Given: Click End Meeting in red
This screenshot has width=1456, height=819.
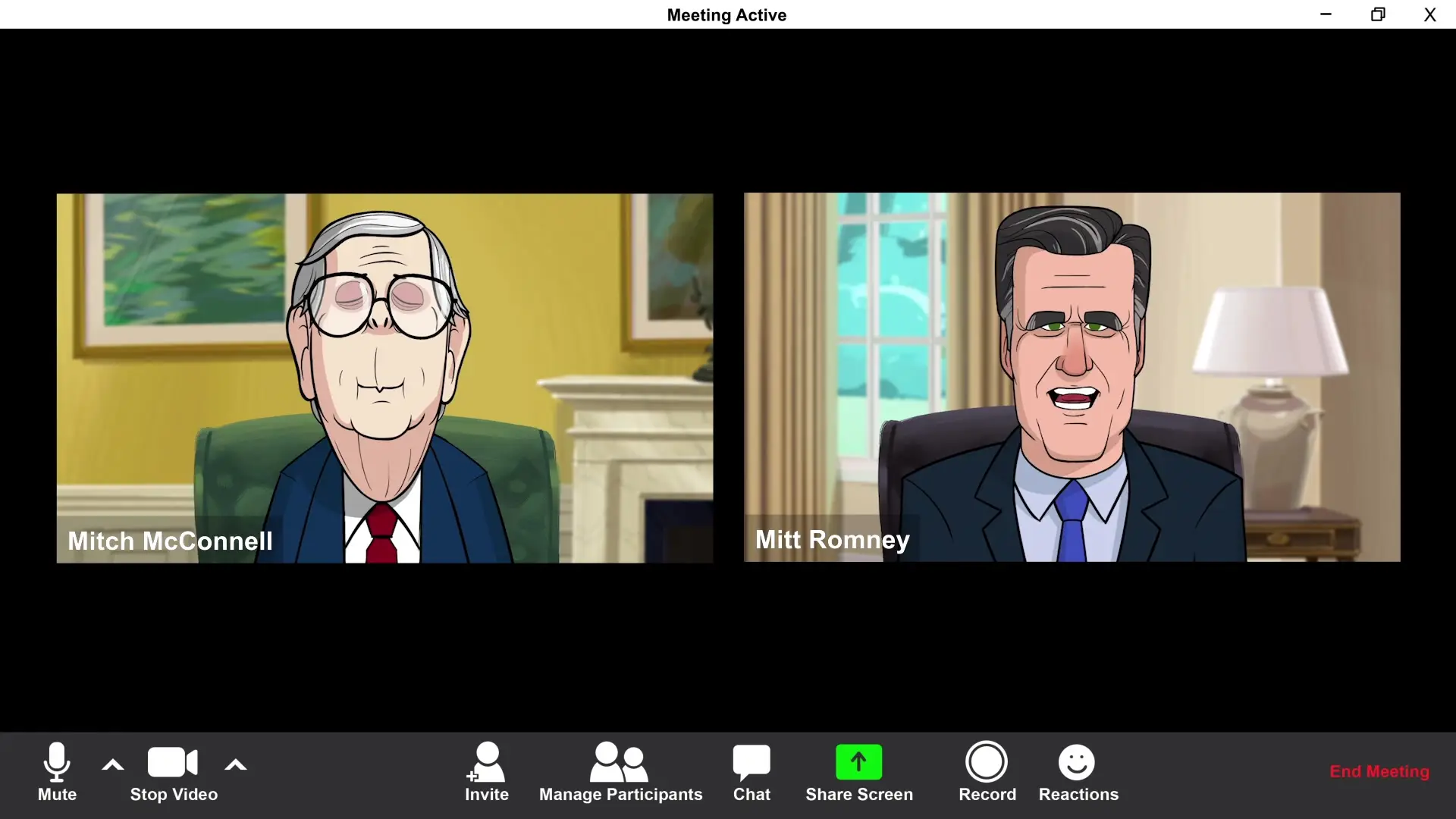Looking at the screenshot, I should point(1379,771).
